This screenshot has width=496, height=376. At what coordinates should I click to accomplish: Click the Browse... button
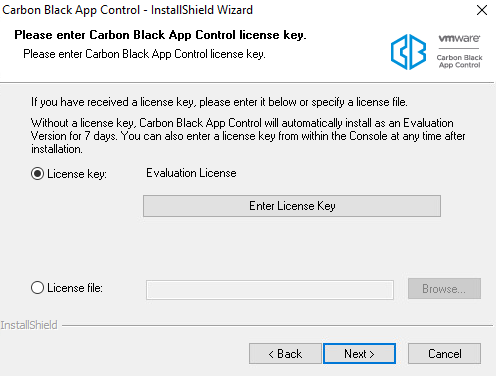[x=444, y=289]
